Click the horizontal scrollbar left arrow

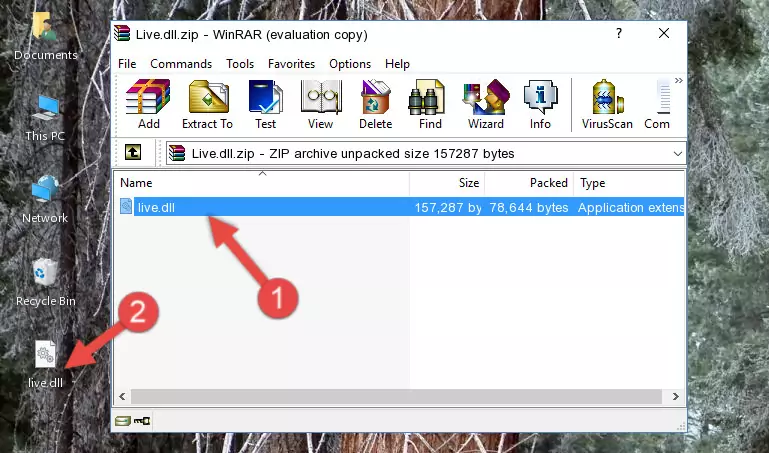point(122,396)
